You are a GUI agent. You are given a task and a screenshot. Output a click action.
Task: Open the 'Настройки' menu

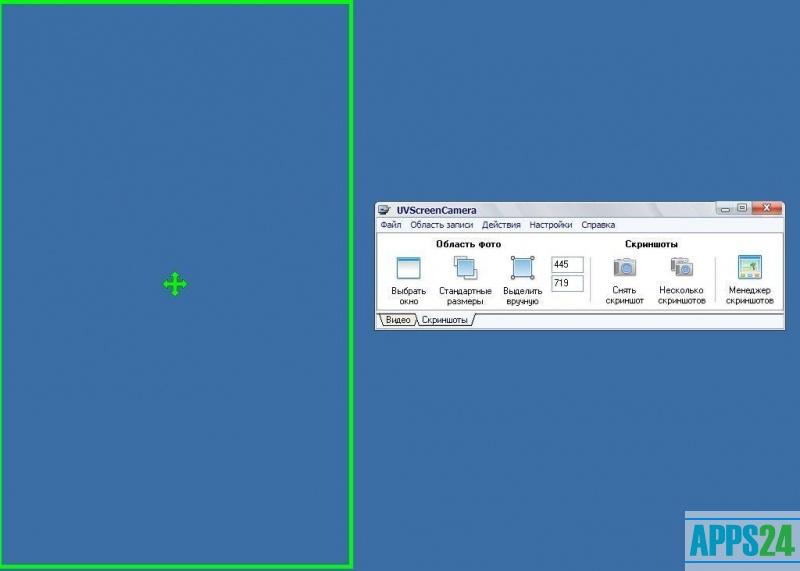coord(551,225)
